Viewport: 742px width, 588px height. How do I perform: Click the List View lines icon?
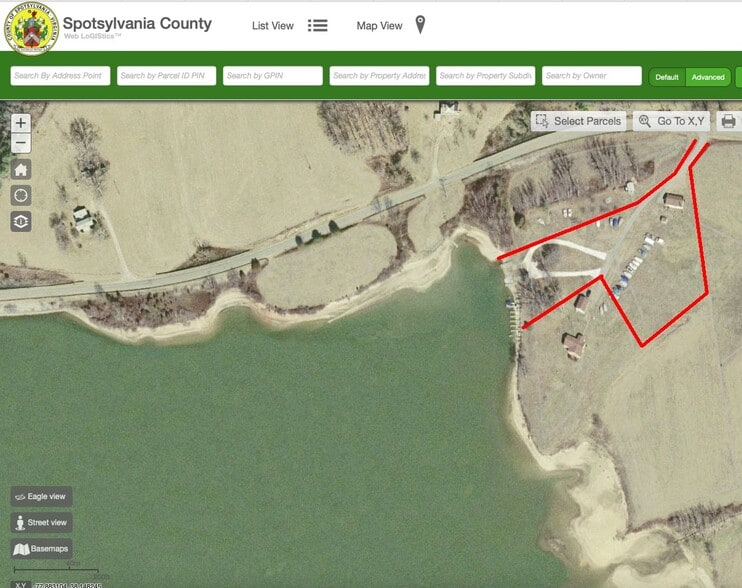click(x=318, y=26)
